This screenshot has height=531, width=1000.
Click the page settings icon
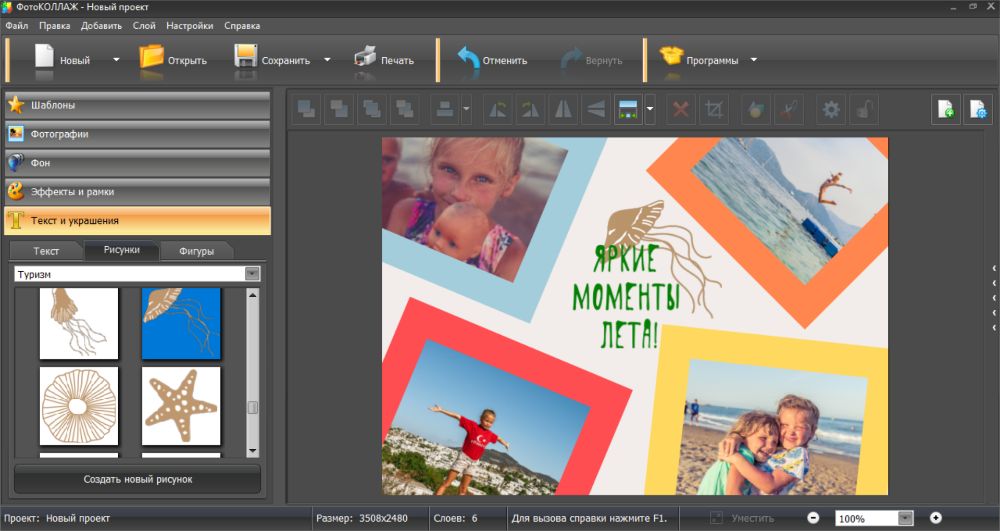point(977,110)
